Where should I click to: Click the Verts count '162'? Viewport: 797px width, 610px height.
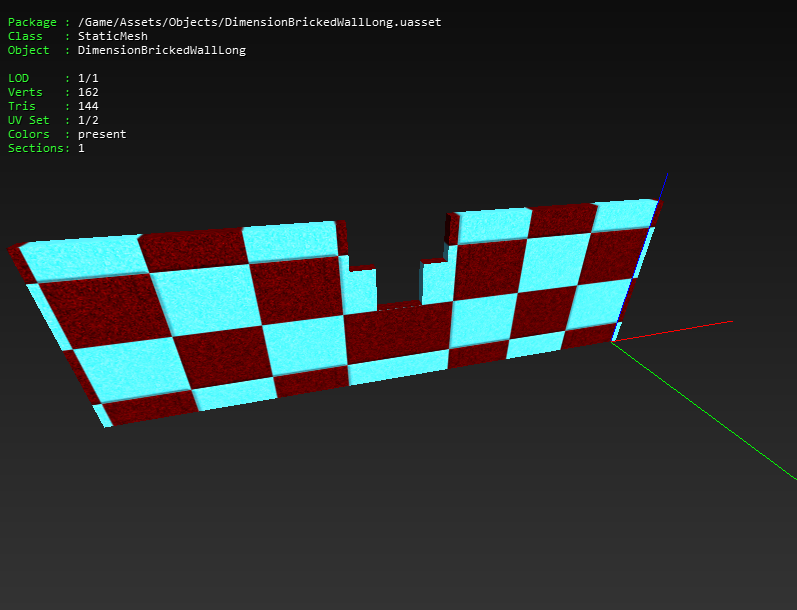tap(88, 92)
